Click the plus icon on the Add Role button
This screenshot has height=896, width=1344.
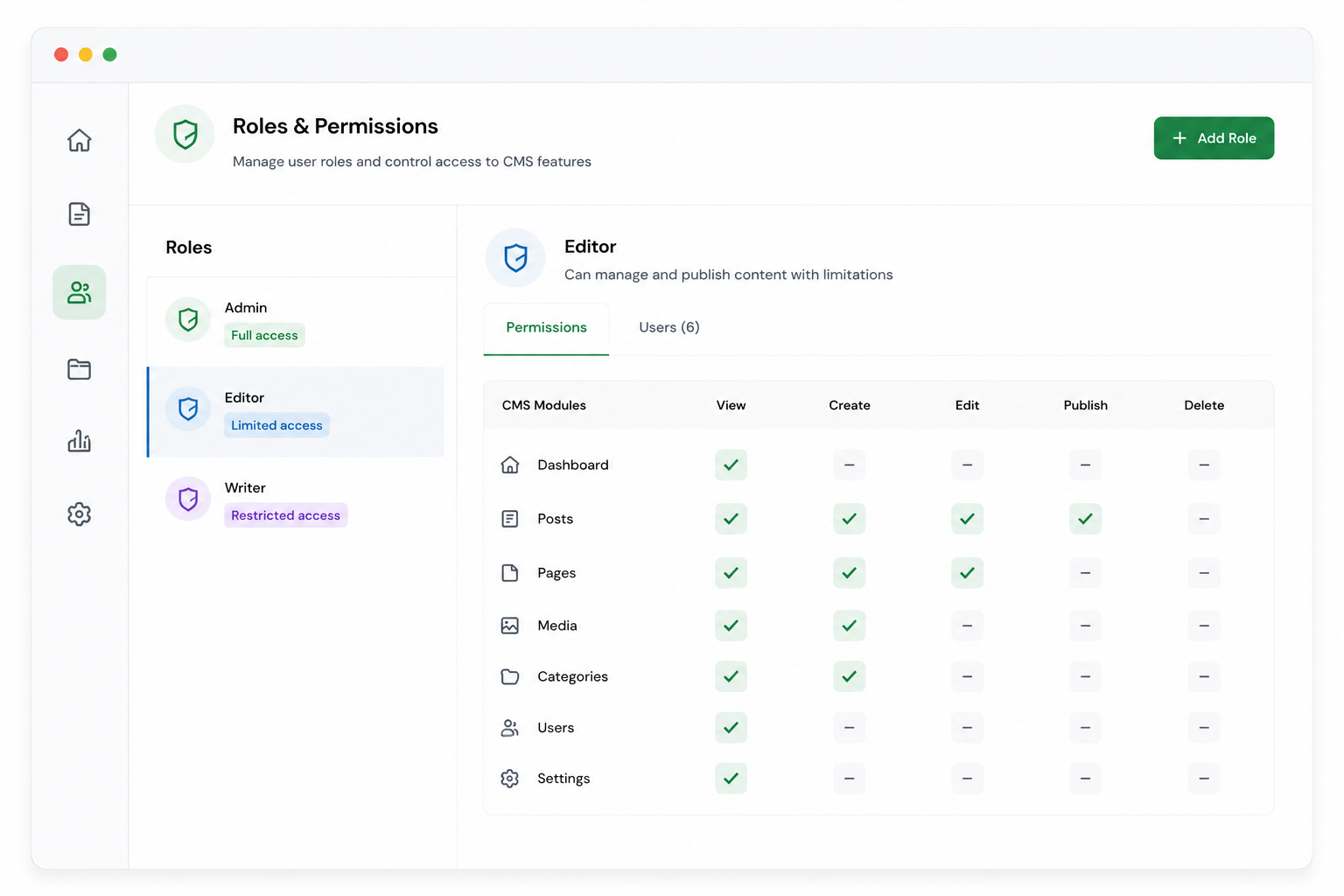[1179, 138]
